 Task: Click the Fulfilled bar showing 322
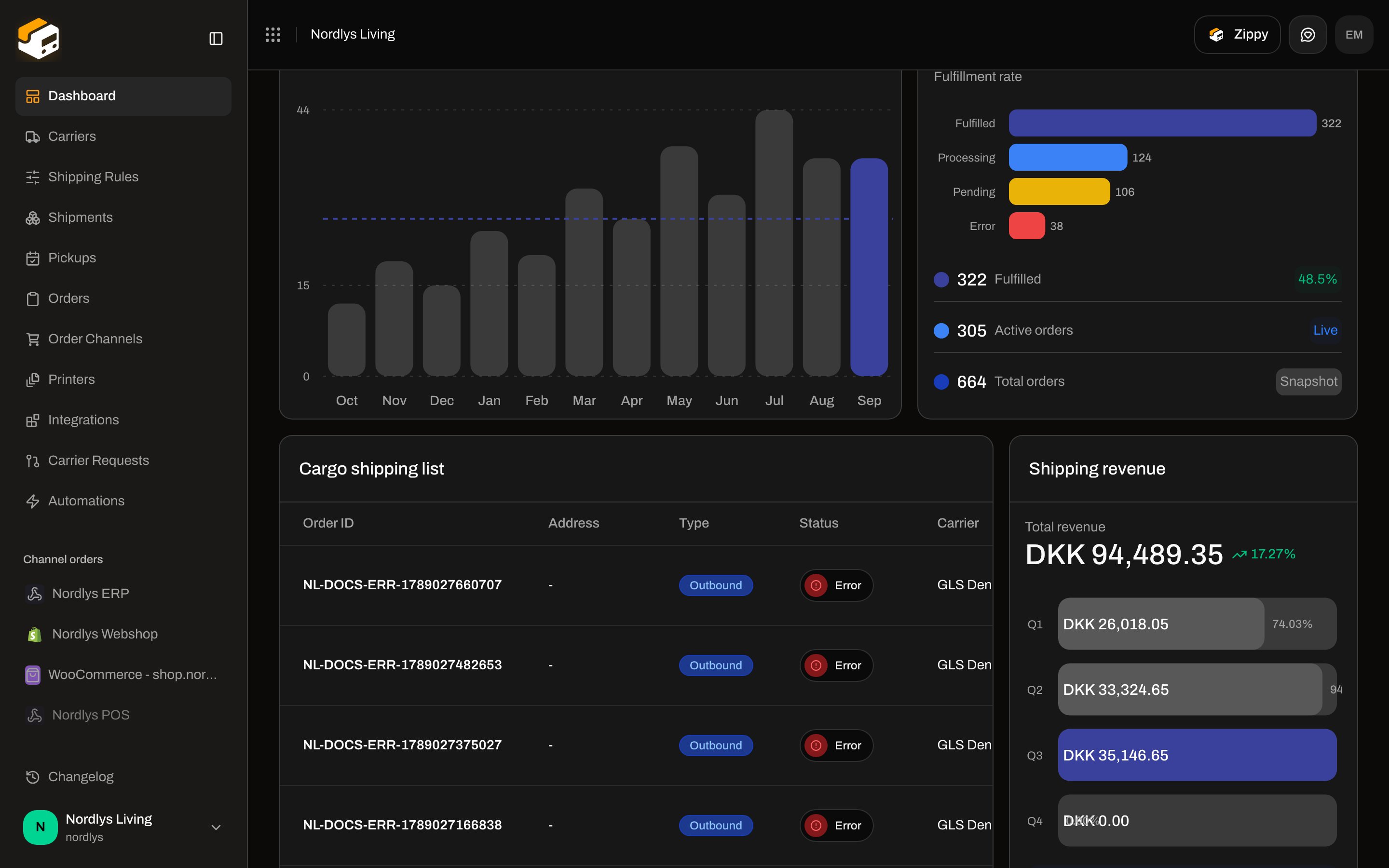(1162, 123)
